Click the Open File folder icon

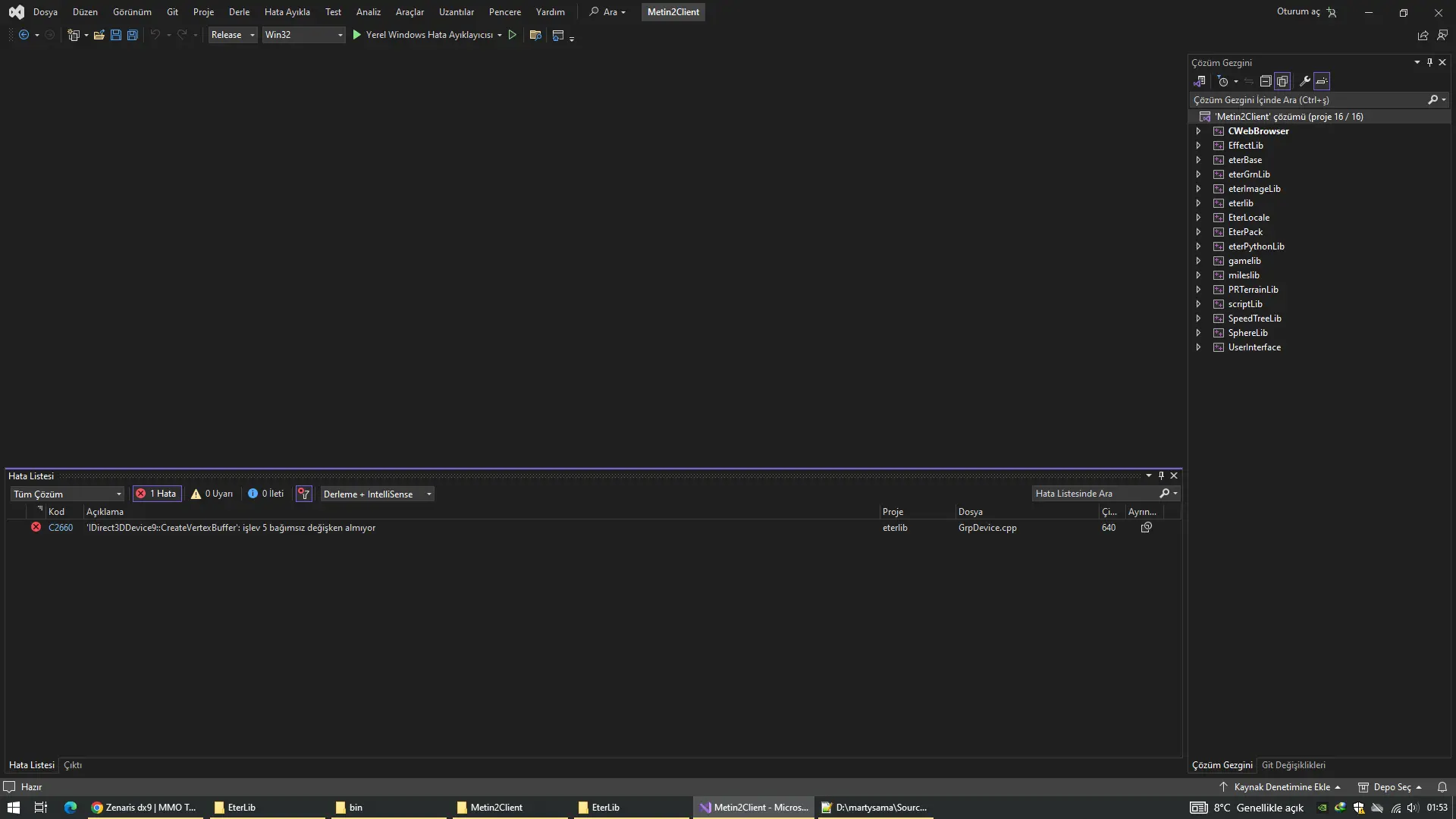(x=99, y=35)
